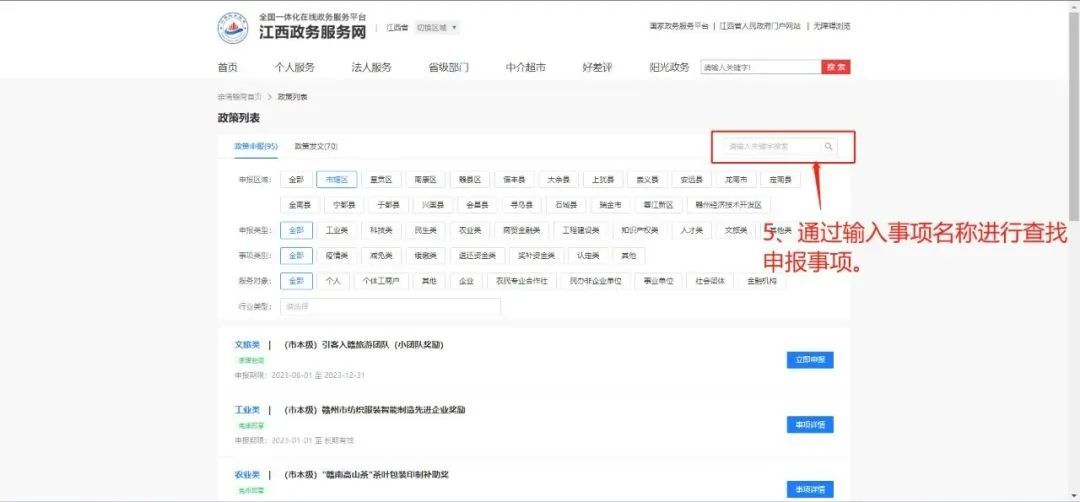Open 江西省人民政府门户网站 link
1080x502 pixels.
pos(760,26)
